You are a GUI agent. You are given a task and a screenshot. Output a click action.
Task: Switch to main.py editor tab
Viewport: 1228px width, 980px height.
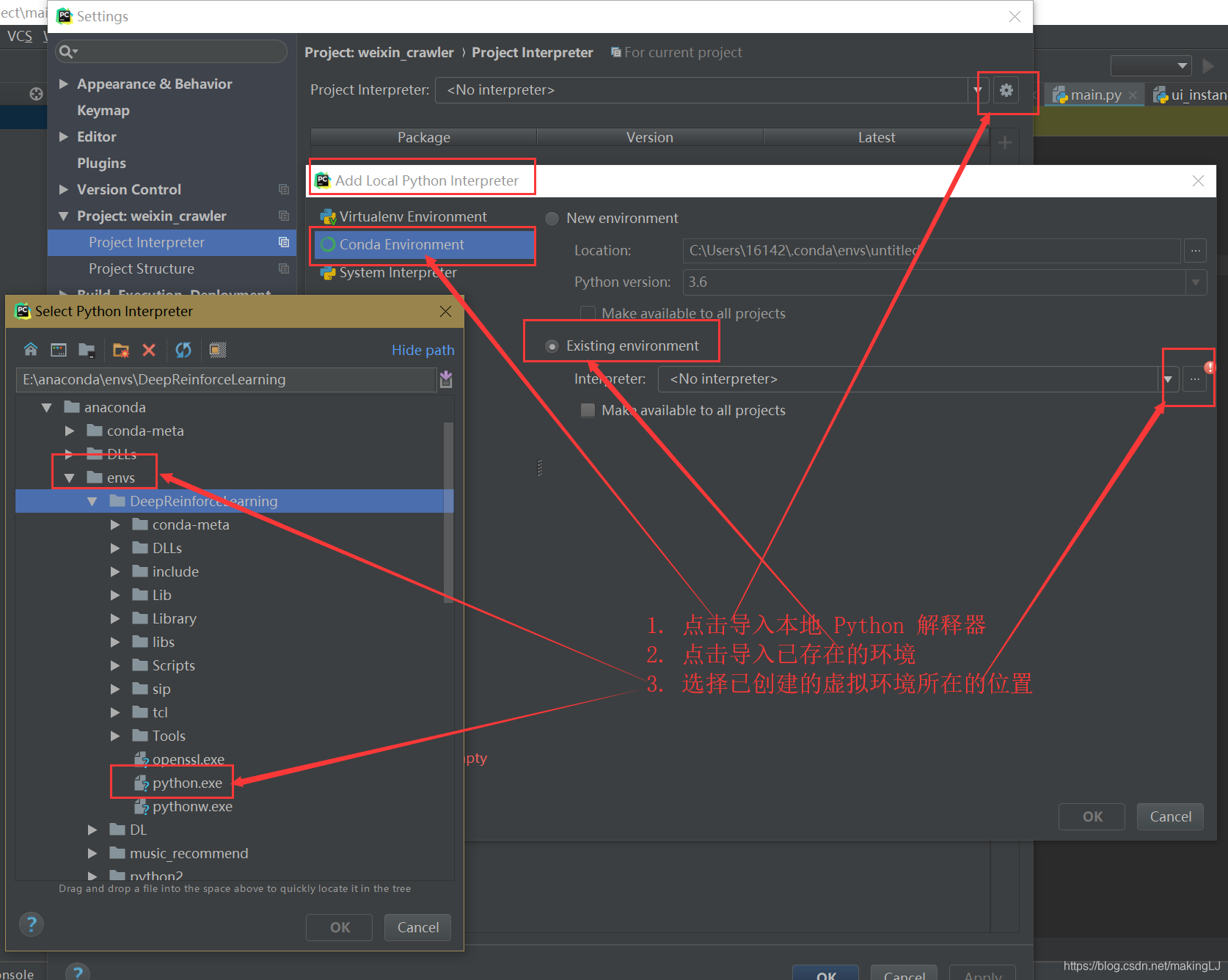1096,95
